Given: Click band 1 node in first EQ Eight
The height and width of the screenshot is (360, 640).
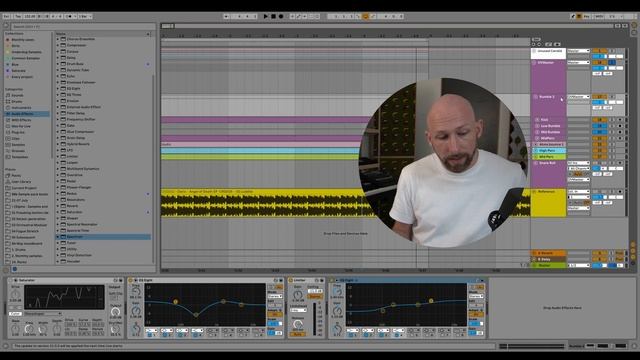Looking at the screenshot, I should (x=176, y=302).
